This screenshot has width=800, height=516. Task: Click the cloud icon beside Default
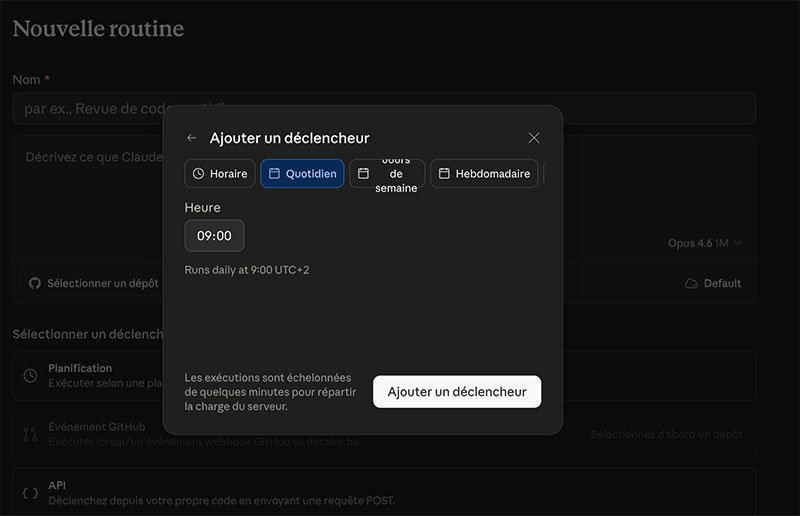(691, 283)
